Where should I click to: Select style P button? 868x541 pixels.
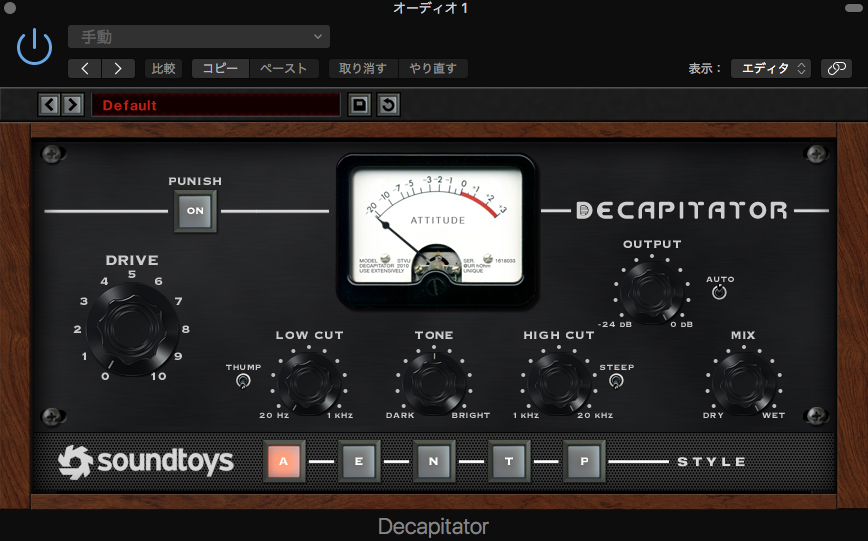tap(584, 461)
